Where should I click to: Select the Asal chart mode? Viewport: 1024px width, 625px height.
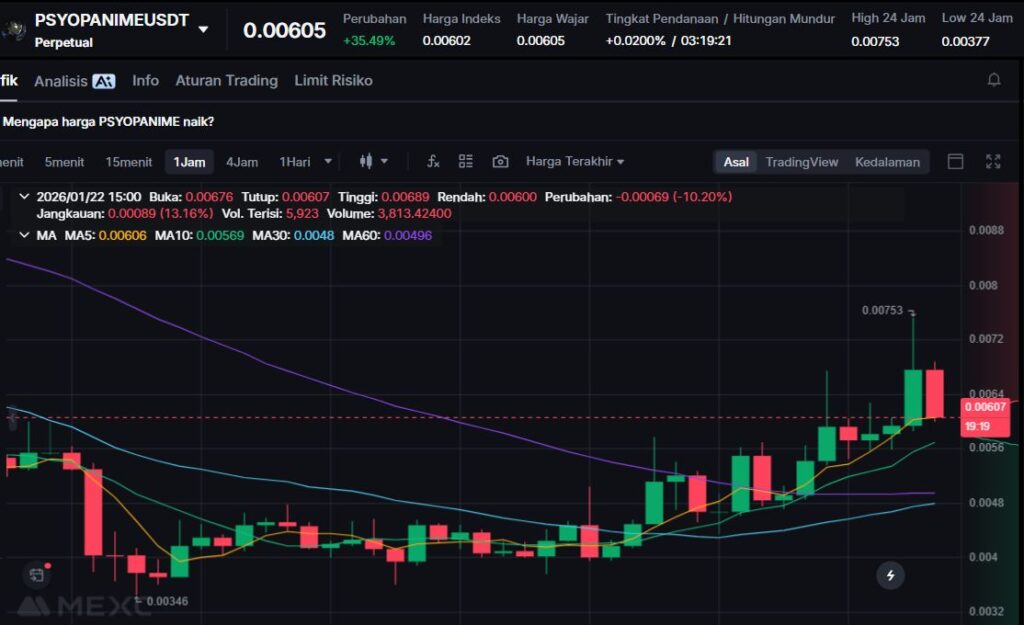[x=736, y=162]
